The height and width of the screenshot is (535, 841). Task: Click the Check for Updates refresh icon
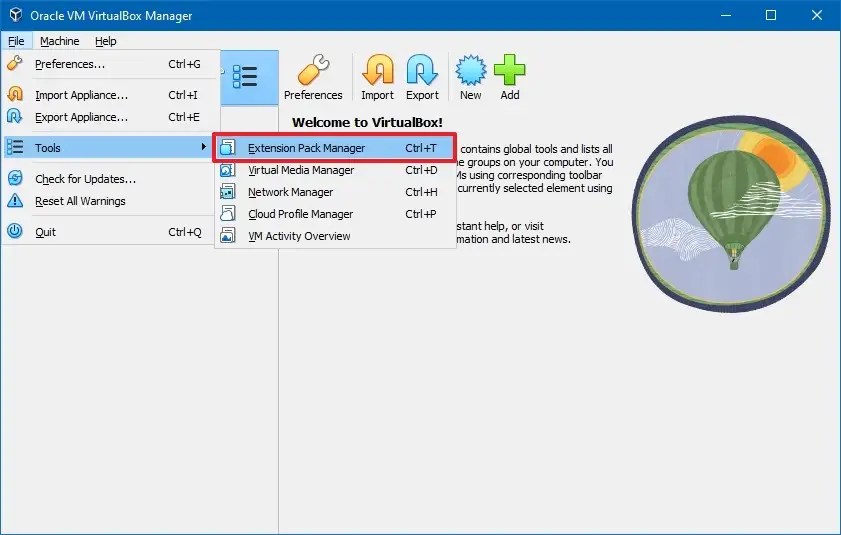(x=15, y=178)
